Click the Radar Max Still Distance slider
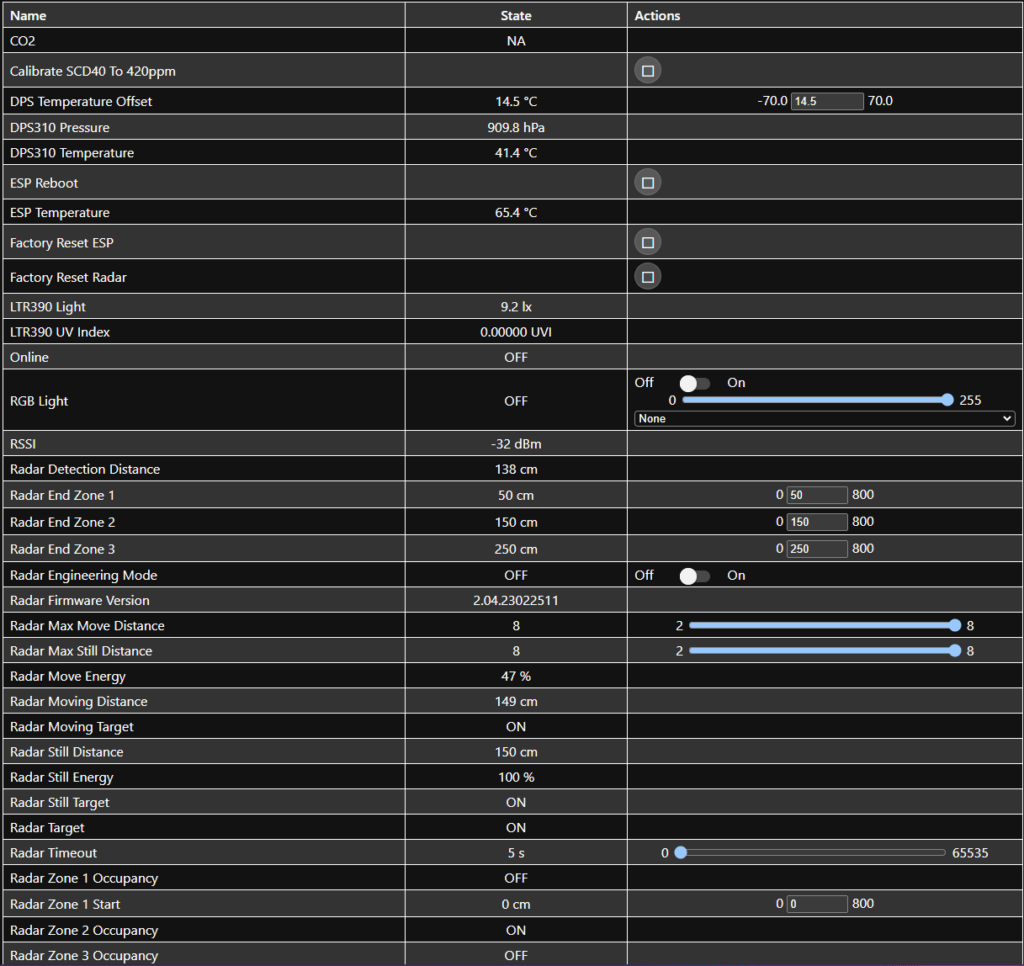 pos(824,651)
